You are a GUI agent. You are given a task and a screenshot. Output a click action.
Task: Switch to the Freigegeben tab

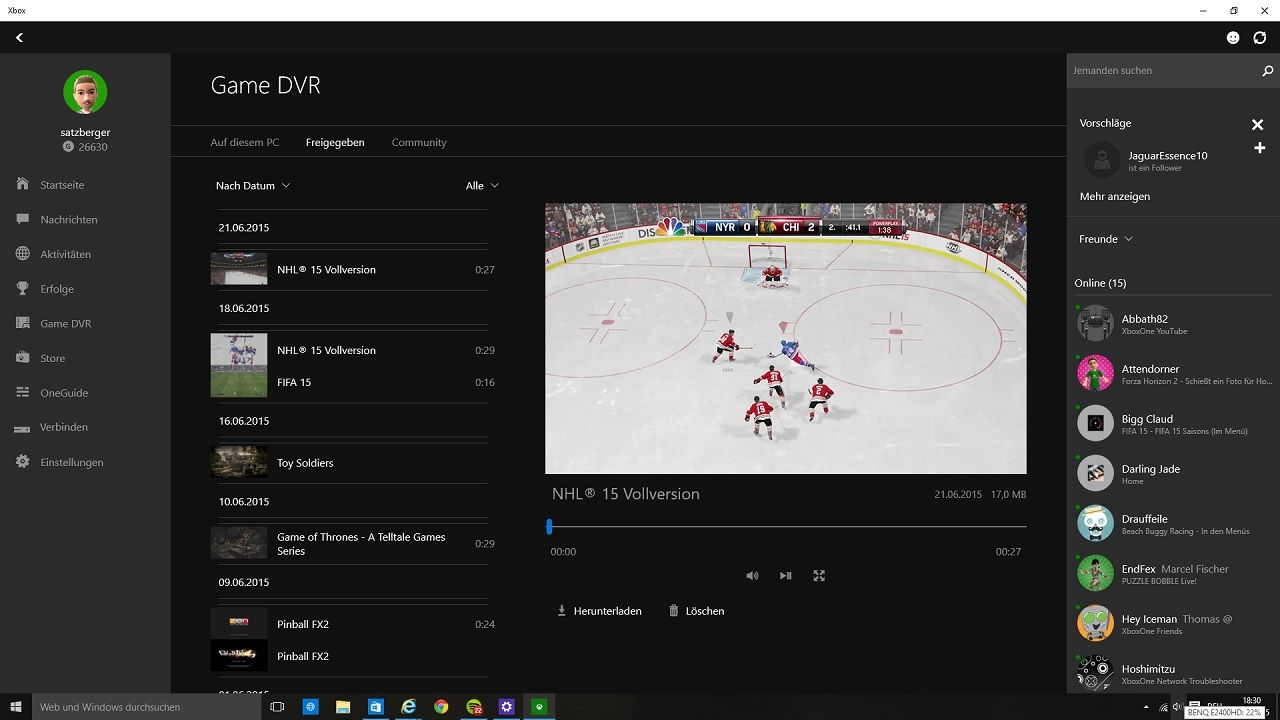335,142
